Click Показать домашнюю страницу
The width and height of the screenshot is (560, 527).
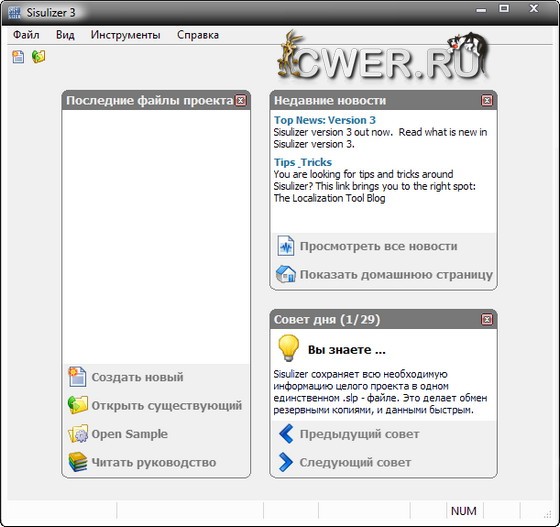(x=396, y=275)
